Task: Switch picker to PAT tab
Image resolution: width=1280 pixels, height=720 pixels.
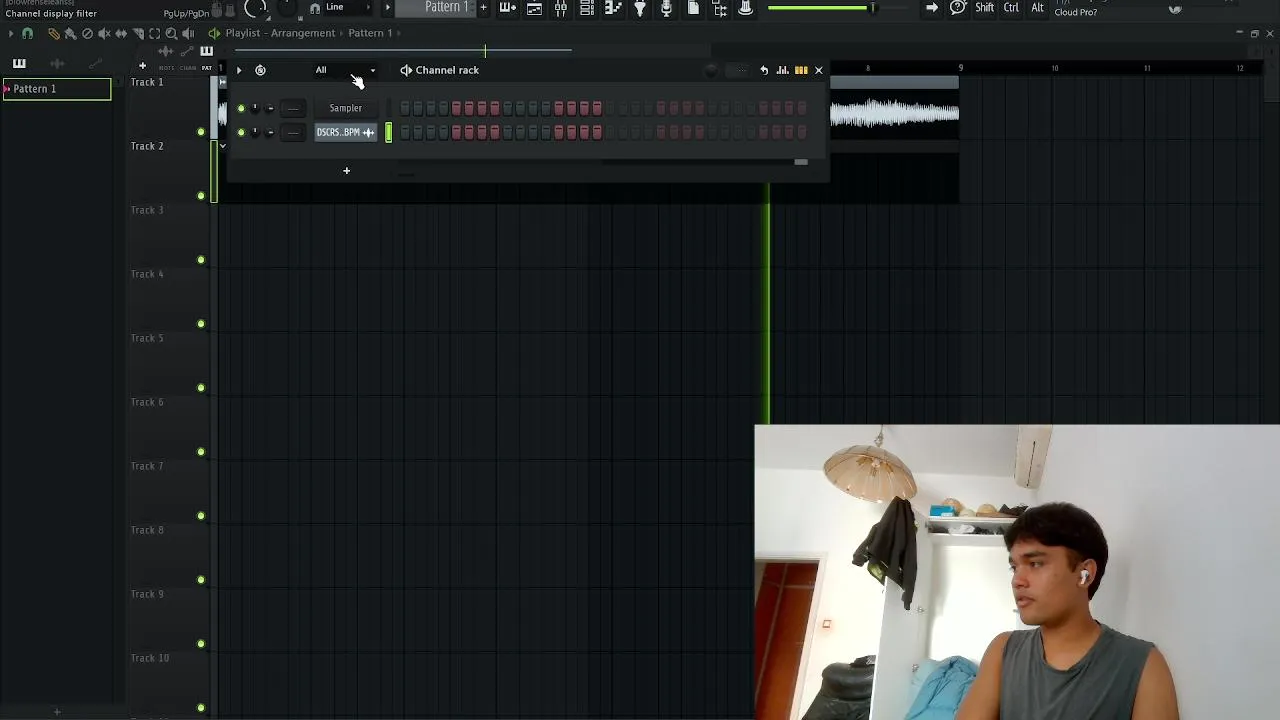Action: [x=207, y=68]
